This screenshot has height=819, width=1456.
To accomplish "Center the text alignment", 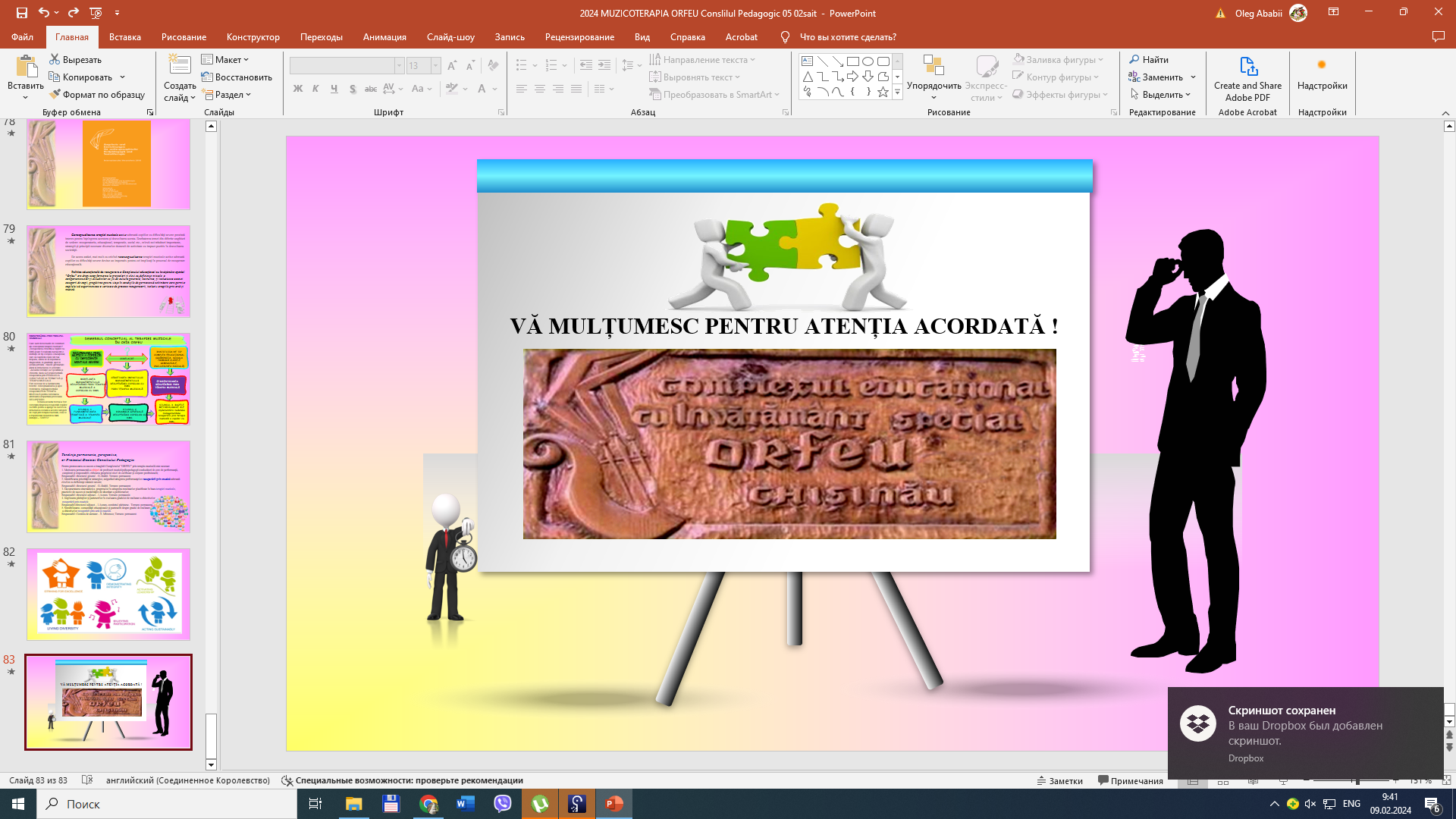I will pos(540,89).
